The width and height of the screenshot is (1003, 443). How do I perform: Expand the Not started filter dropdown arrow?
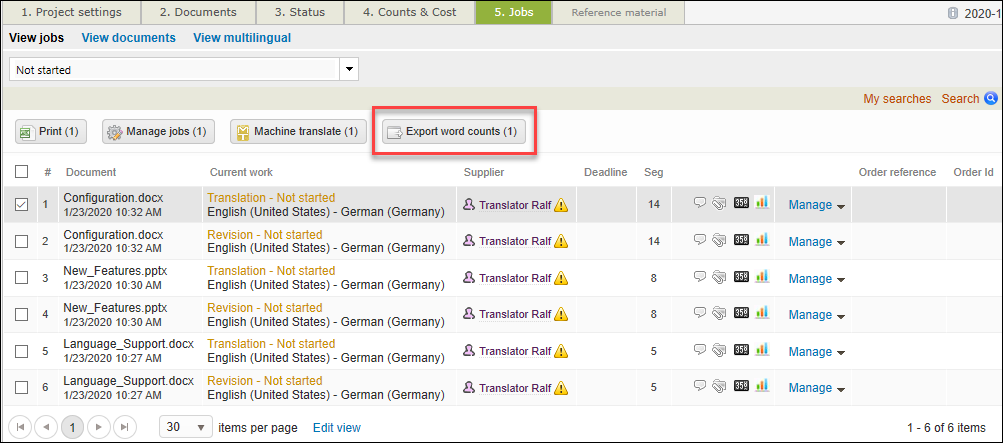pyautogui.click(x=350, y=70)
